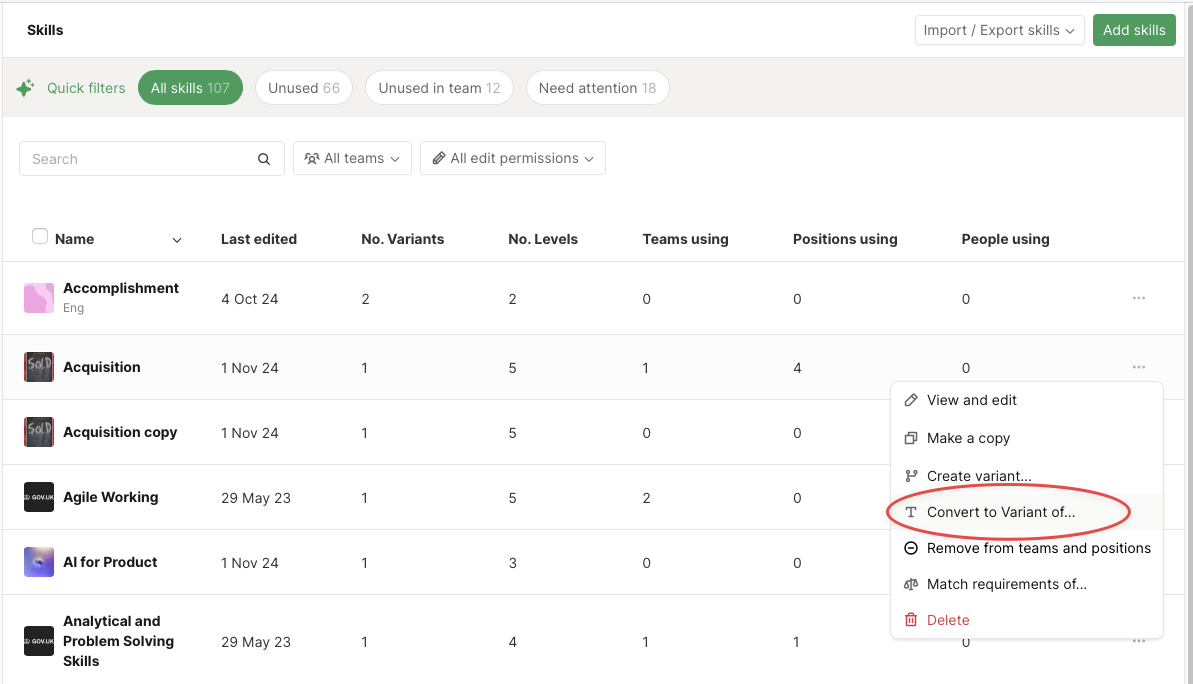This screenshot has height=684, width=1193.
Task: Open the All edit permissions dropdown
Action: (x=513, y=158)
